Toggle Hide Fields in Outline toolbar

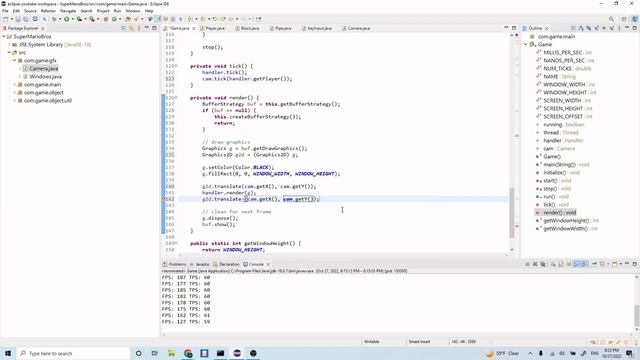(589, 28)
